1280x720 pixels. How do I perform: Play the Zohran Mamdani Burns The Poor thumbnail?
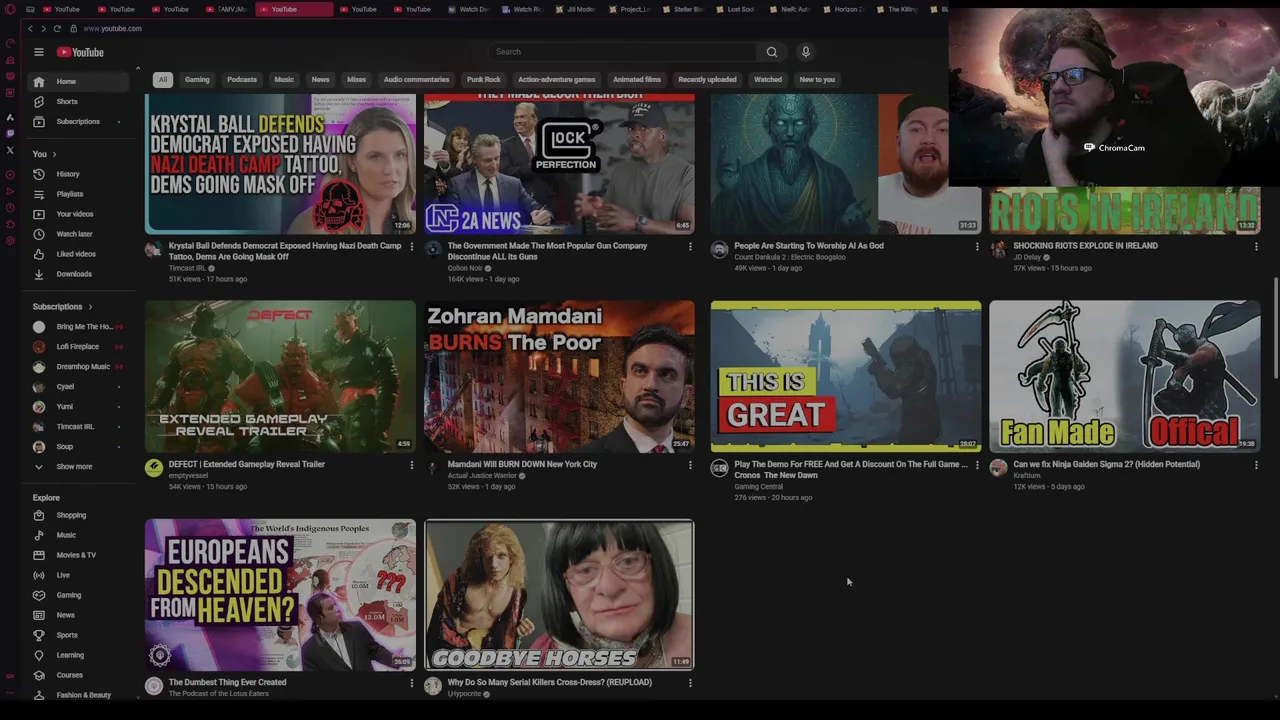tap(559, 377)
